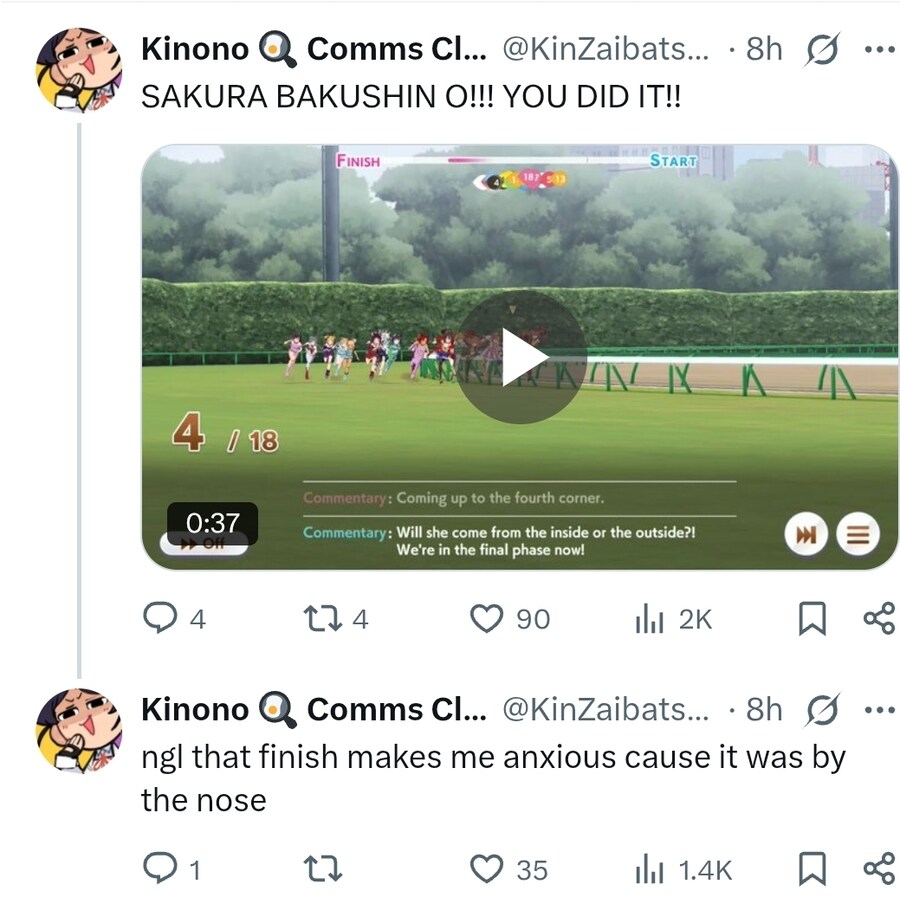Open Grok icon next to first tweet's timestamp
Viewport: 900px width, 910px height.
point(822,49)
